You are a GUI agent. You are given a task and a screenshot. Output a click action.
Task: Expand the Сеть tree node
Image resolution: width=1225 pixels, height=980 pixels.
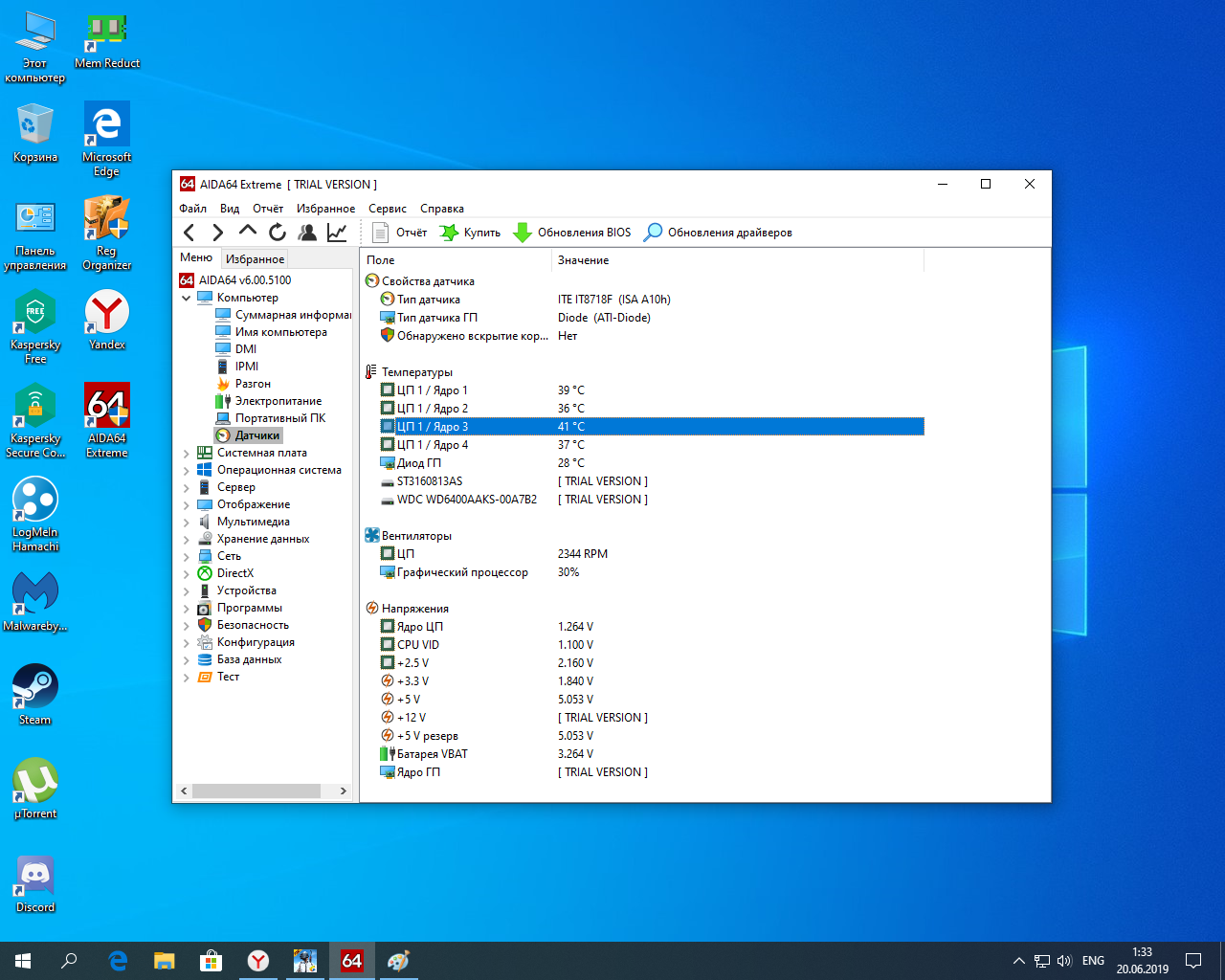pos(187,556)
